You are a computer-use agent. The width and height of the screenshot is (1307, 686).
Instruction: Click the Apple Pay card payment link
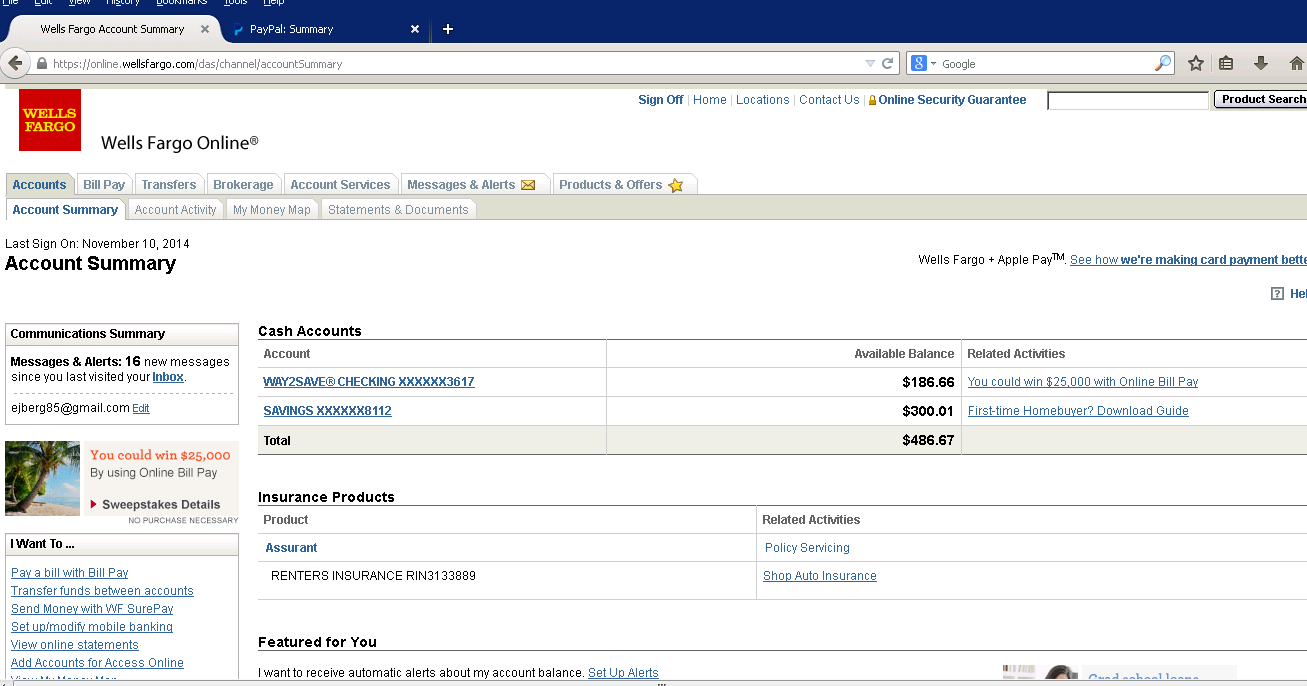coord(1188,260)
